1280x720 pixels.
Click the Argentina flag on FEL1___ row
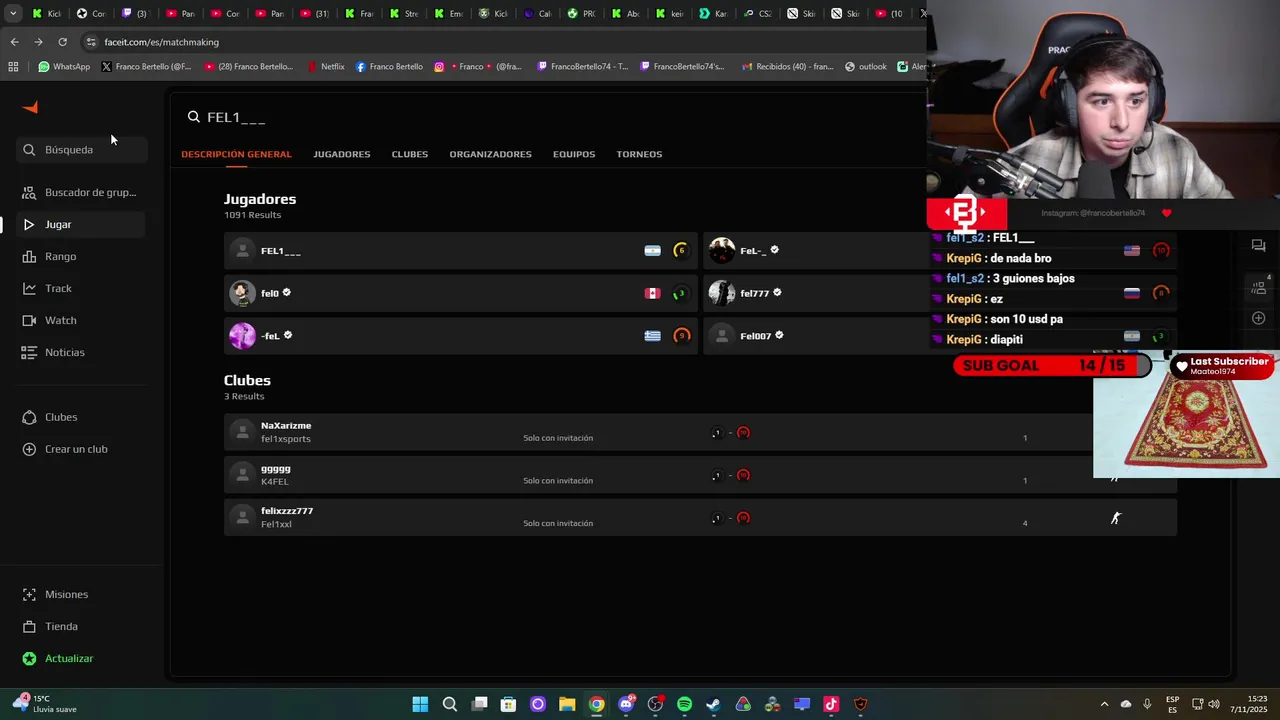pos(652,251)
